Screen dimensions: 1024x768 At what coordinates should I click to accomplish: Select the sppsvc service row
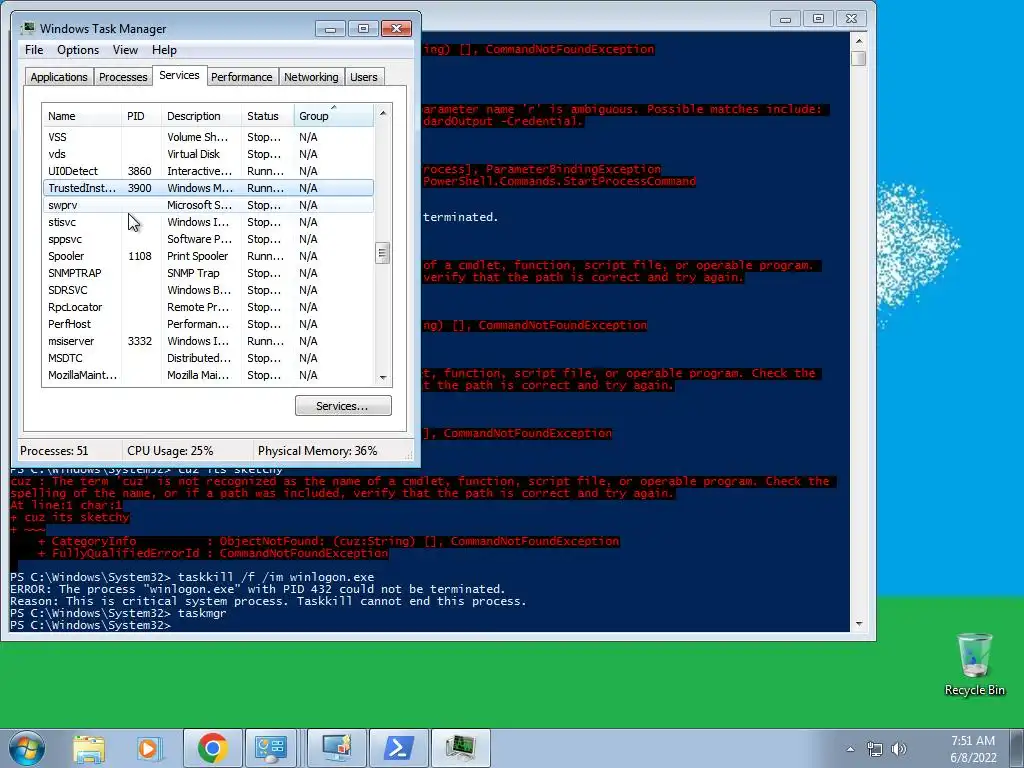[208, 239]
